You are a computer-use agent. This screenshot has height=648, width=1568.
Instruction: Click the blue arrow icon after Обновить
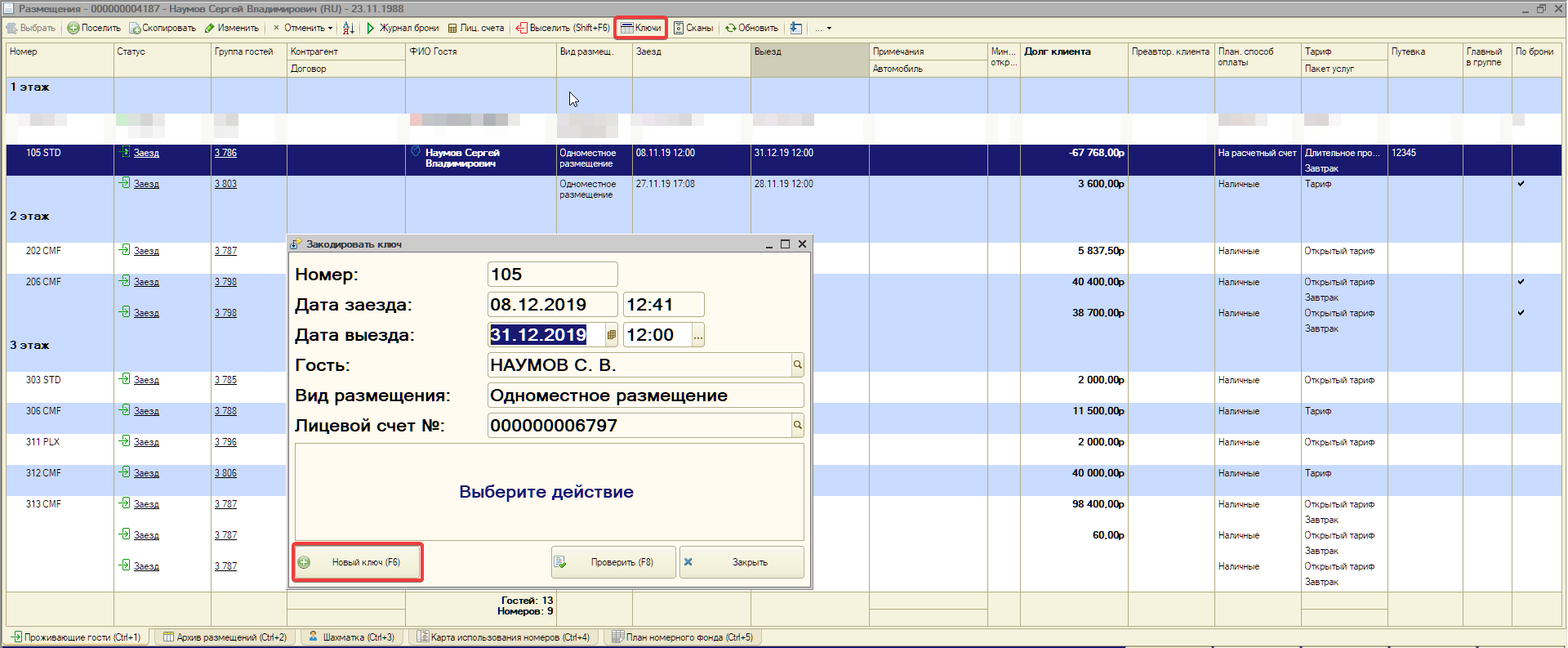[796, 28]
